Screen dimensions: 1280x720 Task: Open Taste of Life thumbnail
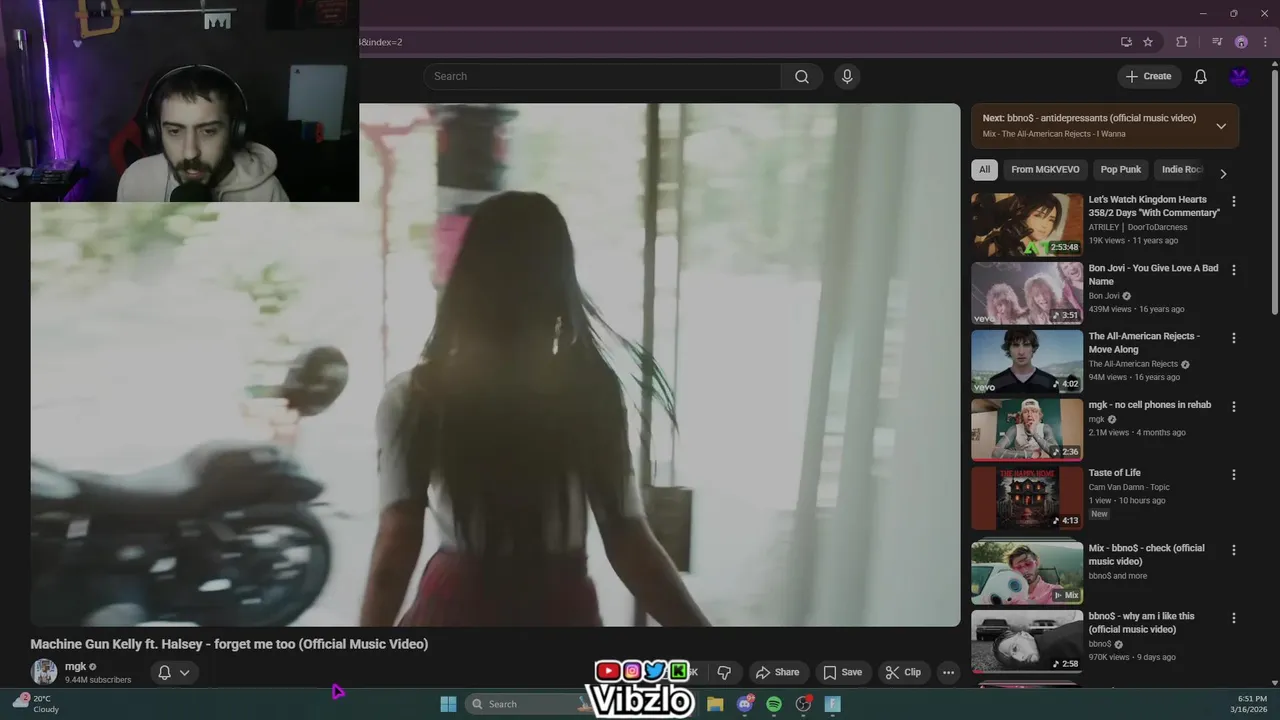pyautogui.click(x=1027, y=498)
